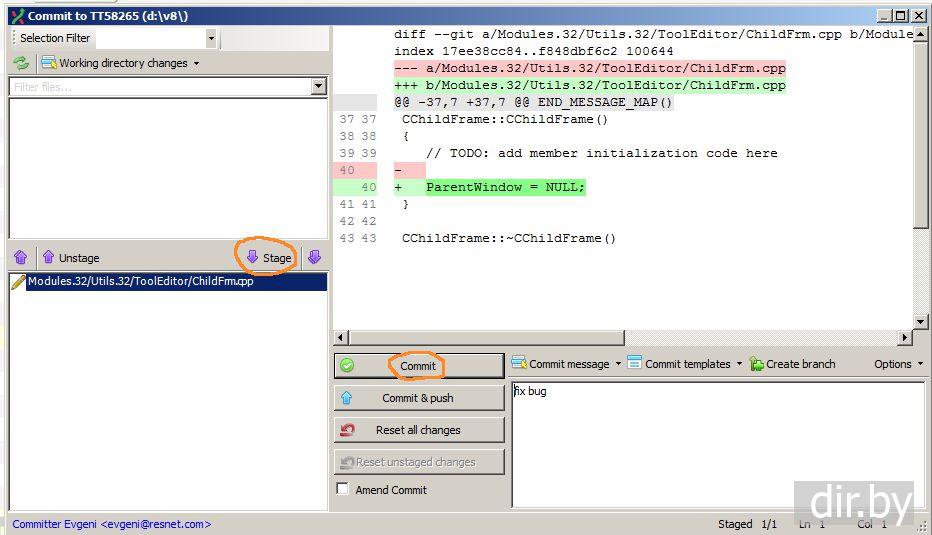932x535 pixels.
Task: Click the removed line number 40
Action: [x=348, y=171]
